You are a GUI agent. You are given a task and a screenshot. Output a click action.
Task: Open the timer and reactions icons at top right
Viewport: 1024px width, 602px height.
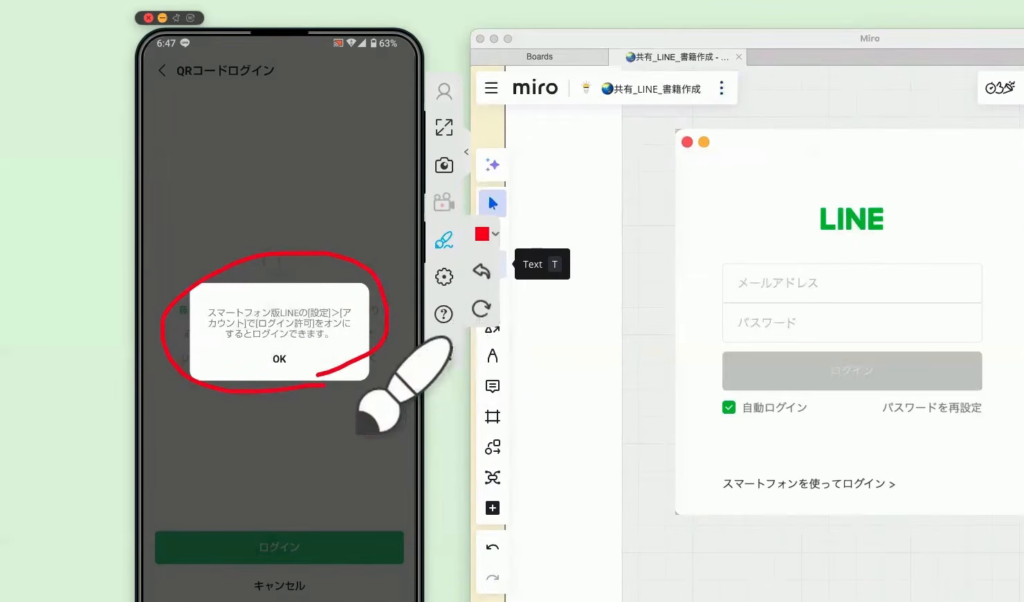tap(1000, 87)
